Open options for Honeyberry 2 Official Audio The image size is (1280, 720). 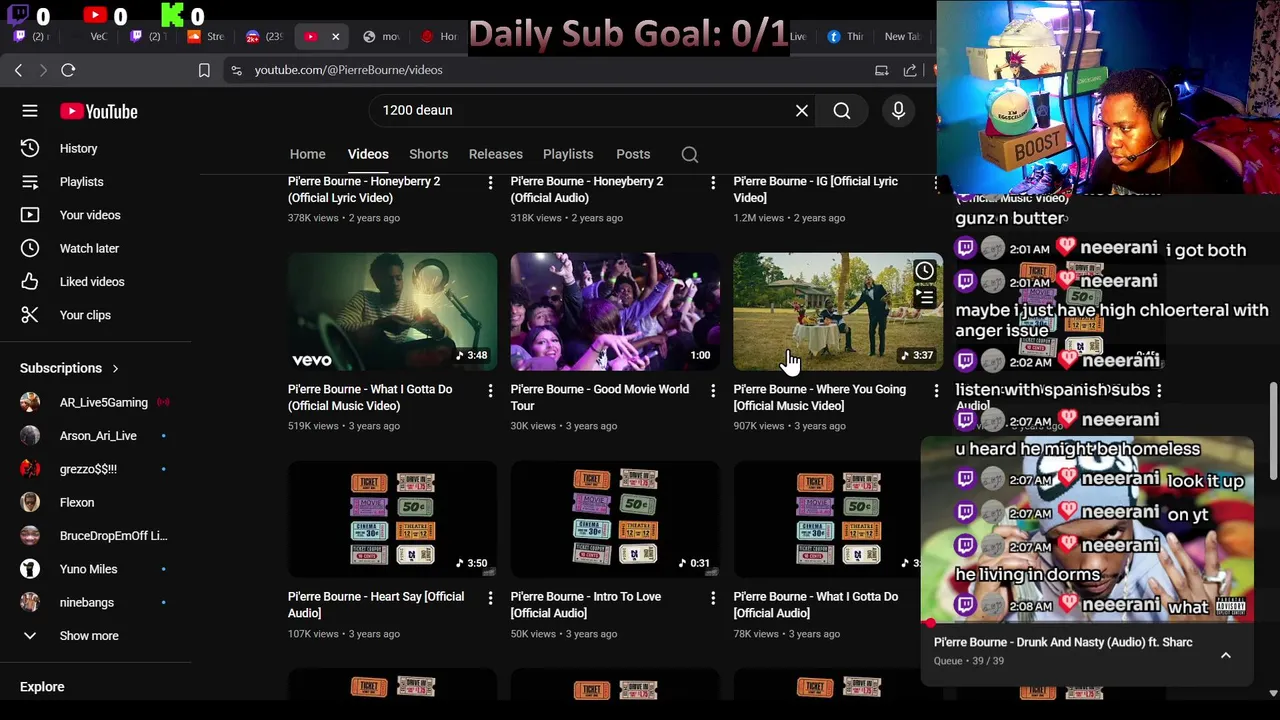coord(713,183)
